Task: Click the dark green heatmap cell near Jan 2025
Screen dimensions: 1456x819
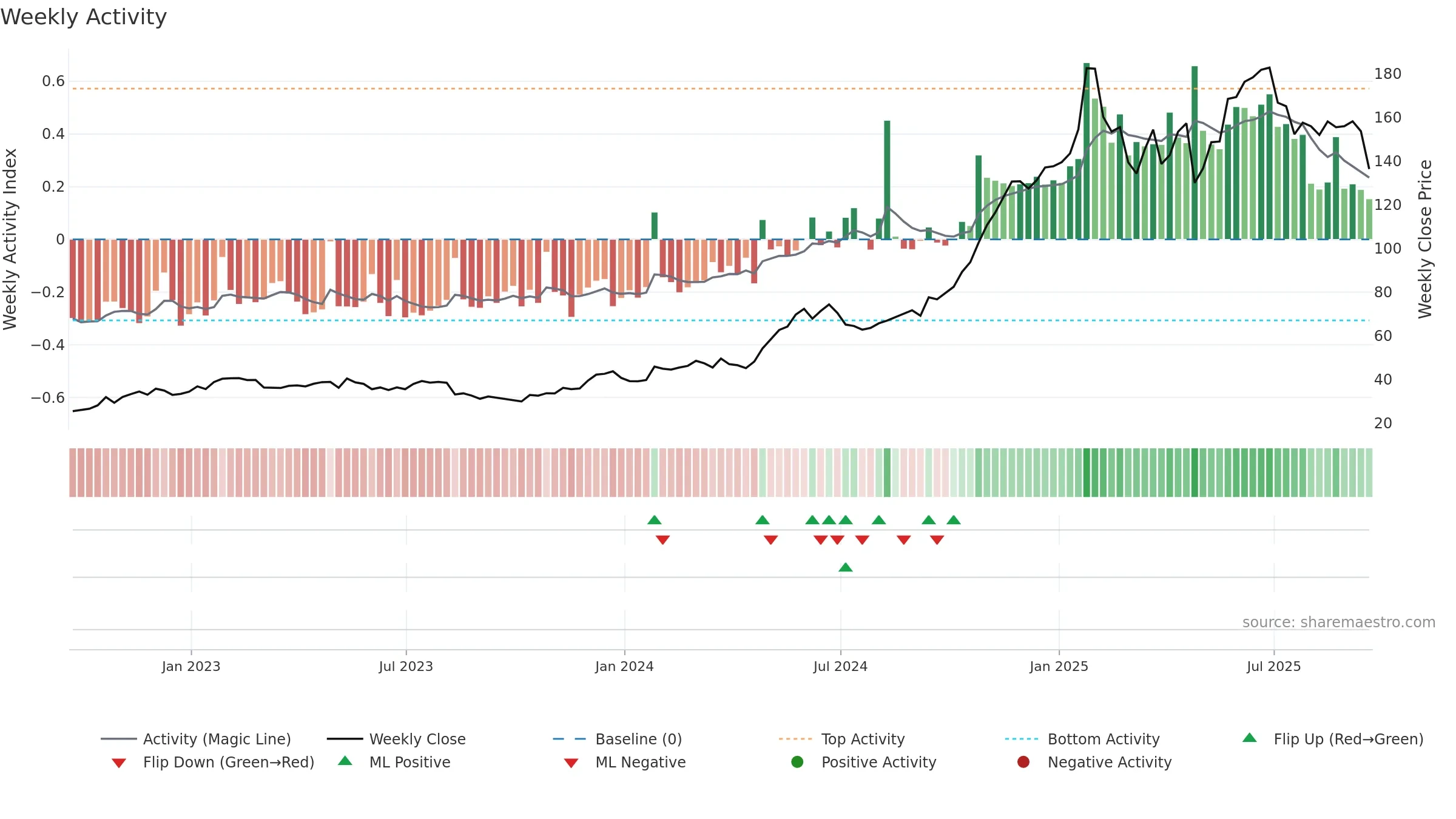Action: (1087, 473)
